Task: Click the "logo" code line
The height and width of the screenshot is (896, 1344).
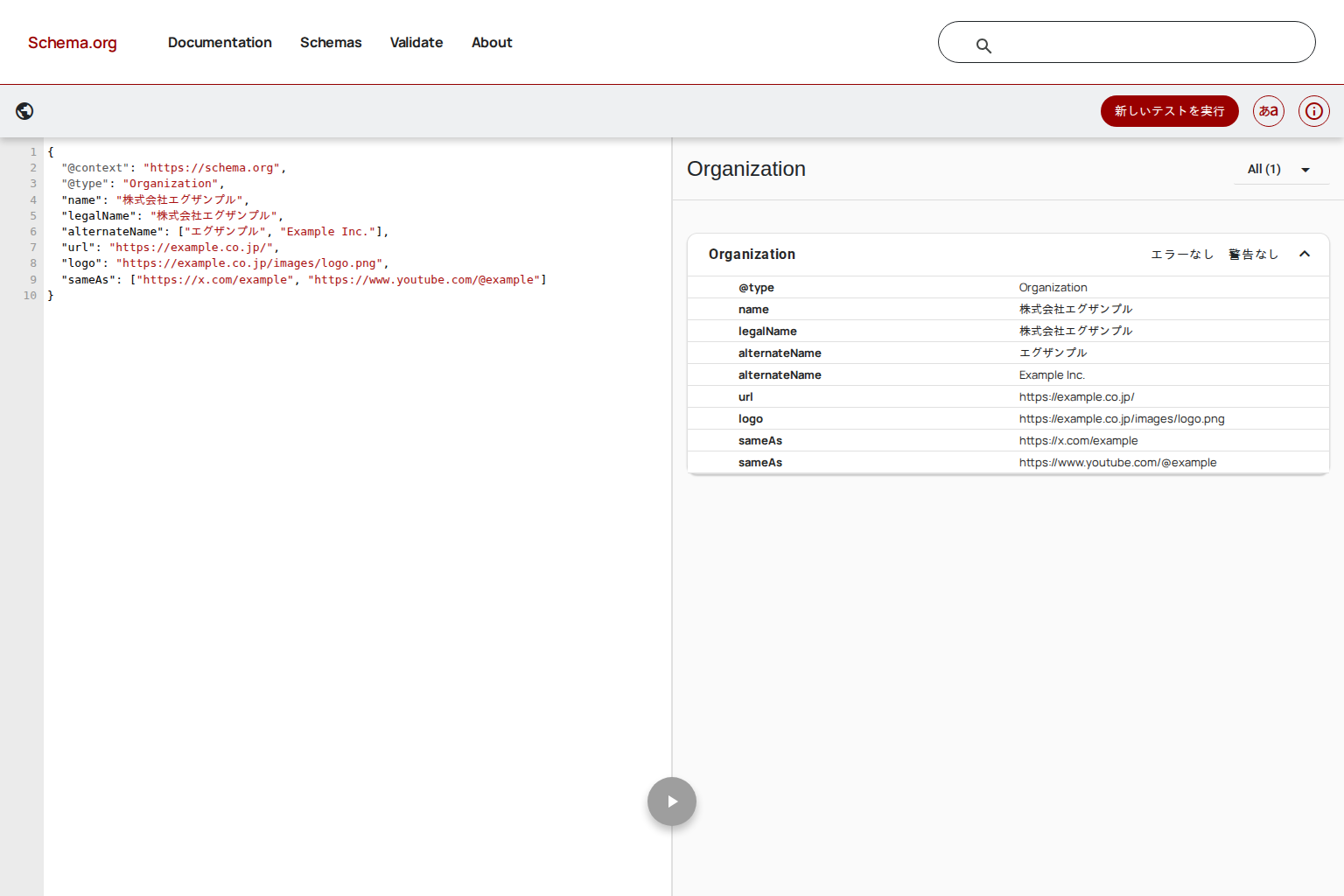Action: [225, 263]
